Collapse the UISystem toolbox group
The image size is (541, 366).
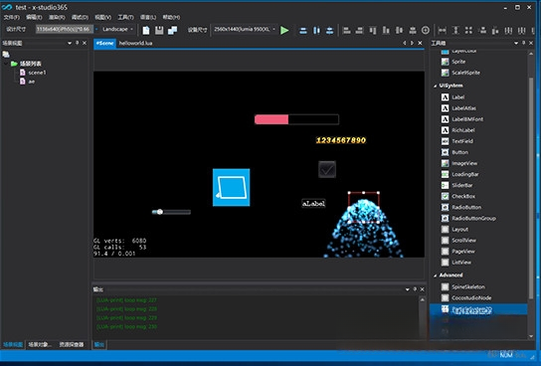click(x=435, y=86)
